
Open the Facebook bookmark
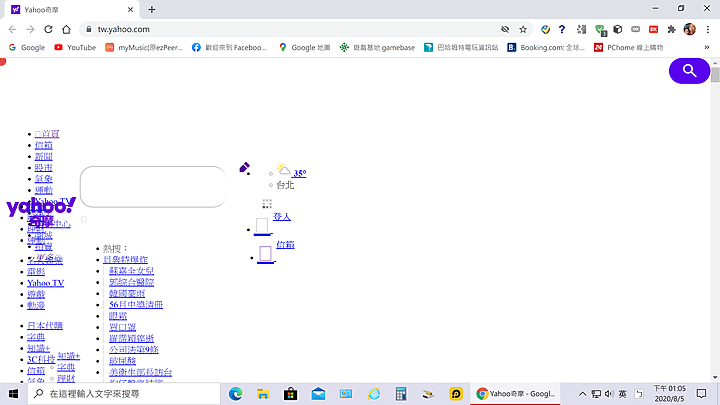[229, 47]
